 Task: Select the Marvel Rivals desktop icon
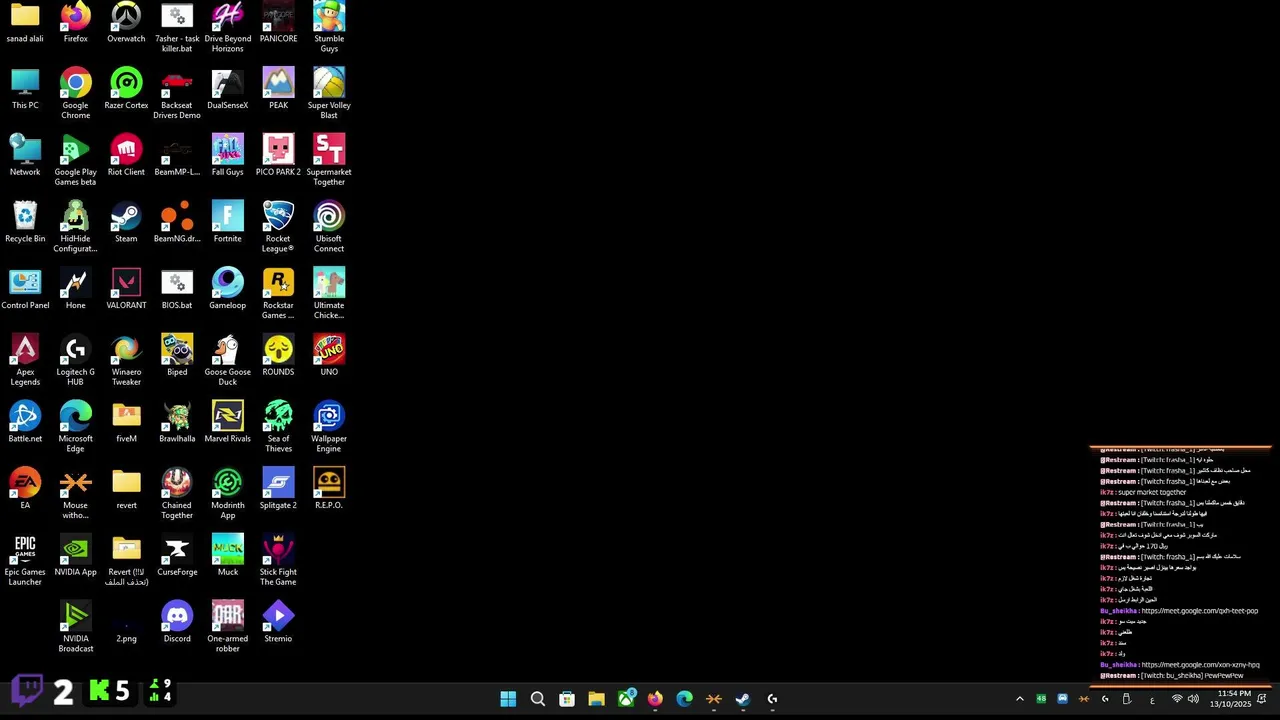click(227, 422)
